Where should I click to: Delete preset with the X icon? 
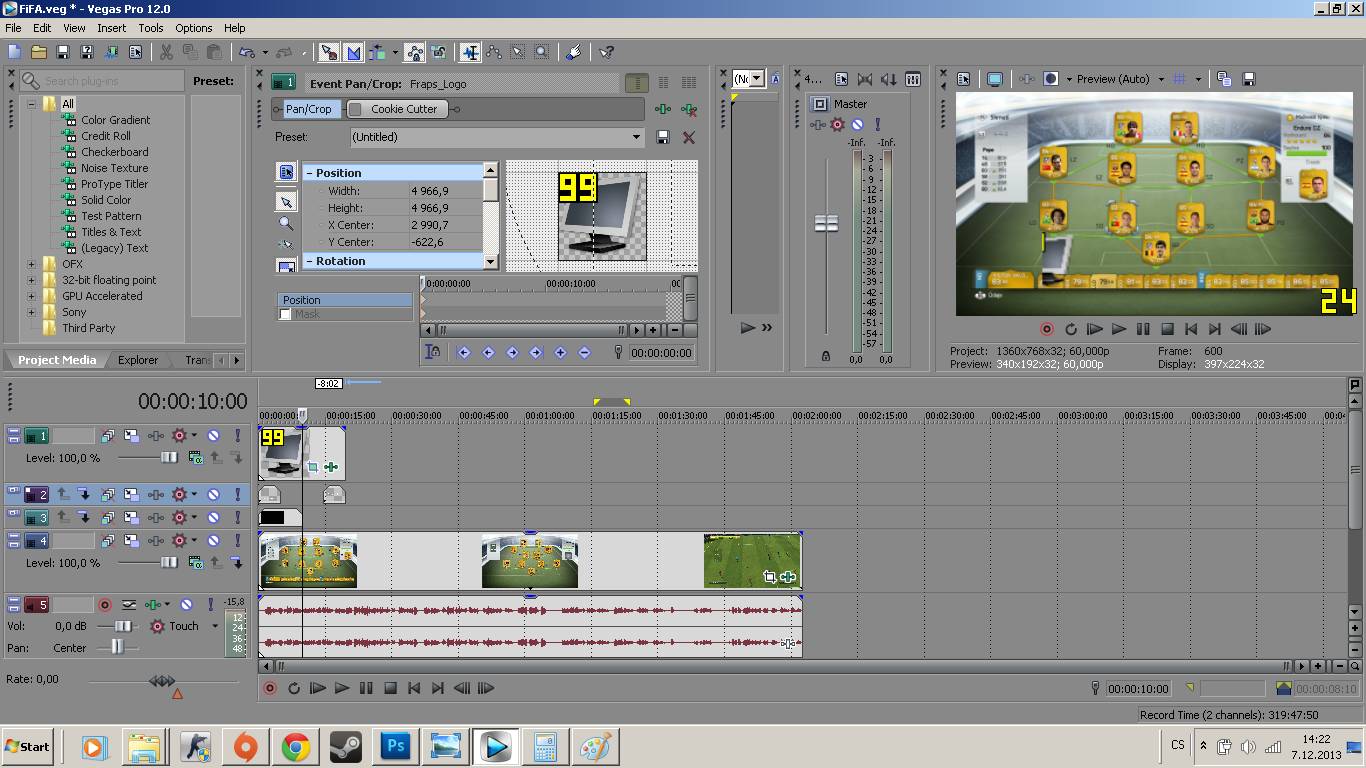(689, 137)
